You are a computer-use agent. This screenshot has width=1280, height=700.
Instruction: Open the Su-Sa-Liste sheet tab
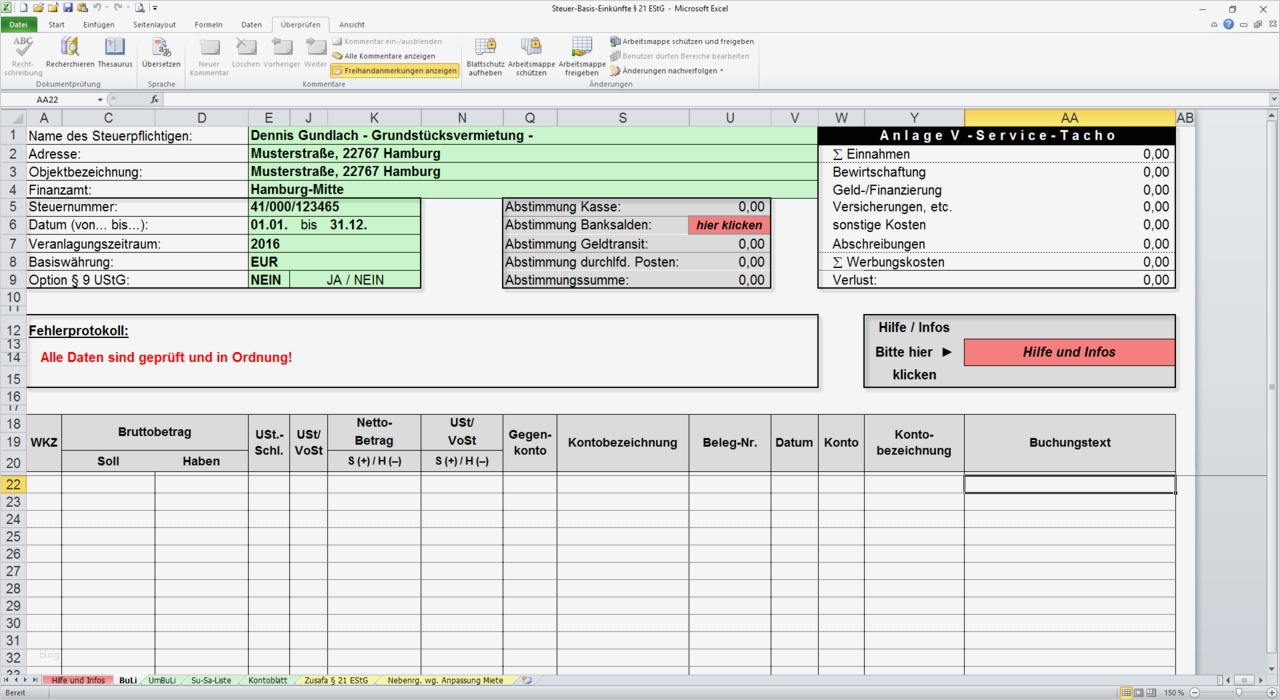213,679
